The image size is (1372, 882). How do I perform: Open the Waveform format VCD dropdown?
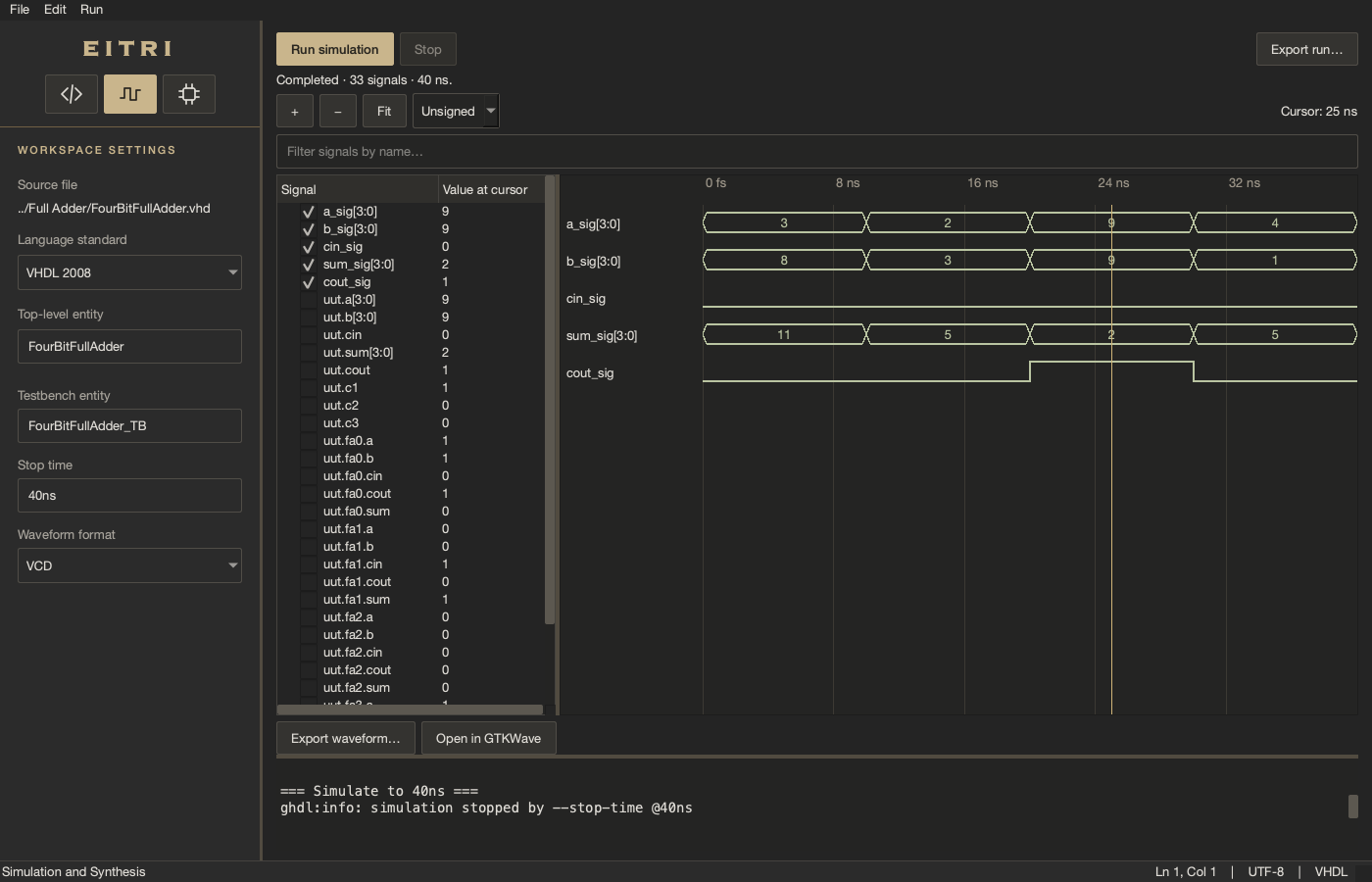pyautogui.click(x=129, y=565)
